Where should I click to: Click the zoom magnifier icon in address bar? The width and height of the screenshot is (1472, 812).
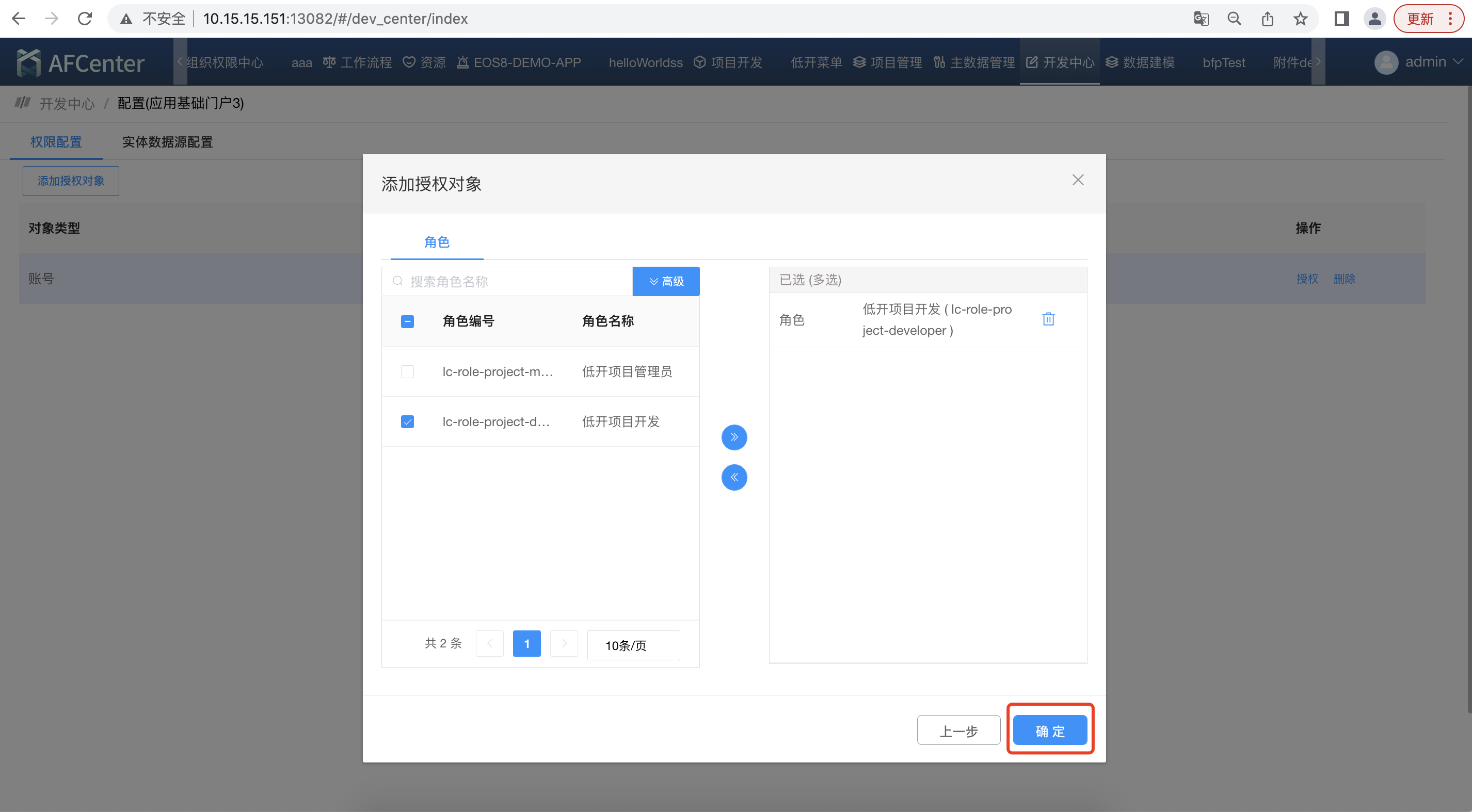pos(1234,19)
